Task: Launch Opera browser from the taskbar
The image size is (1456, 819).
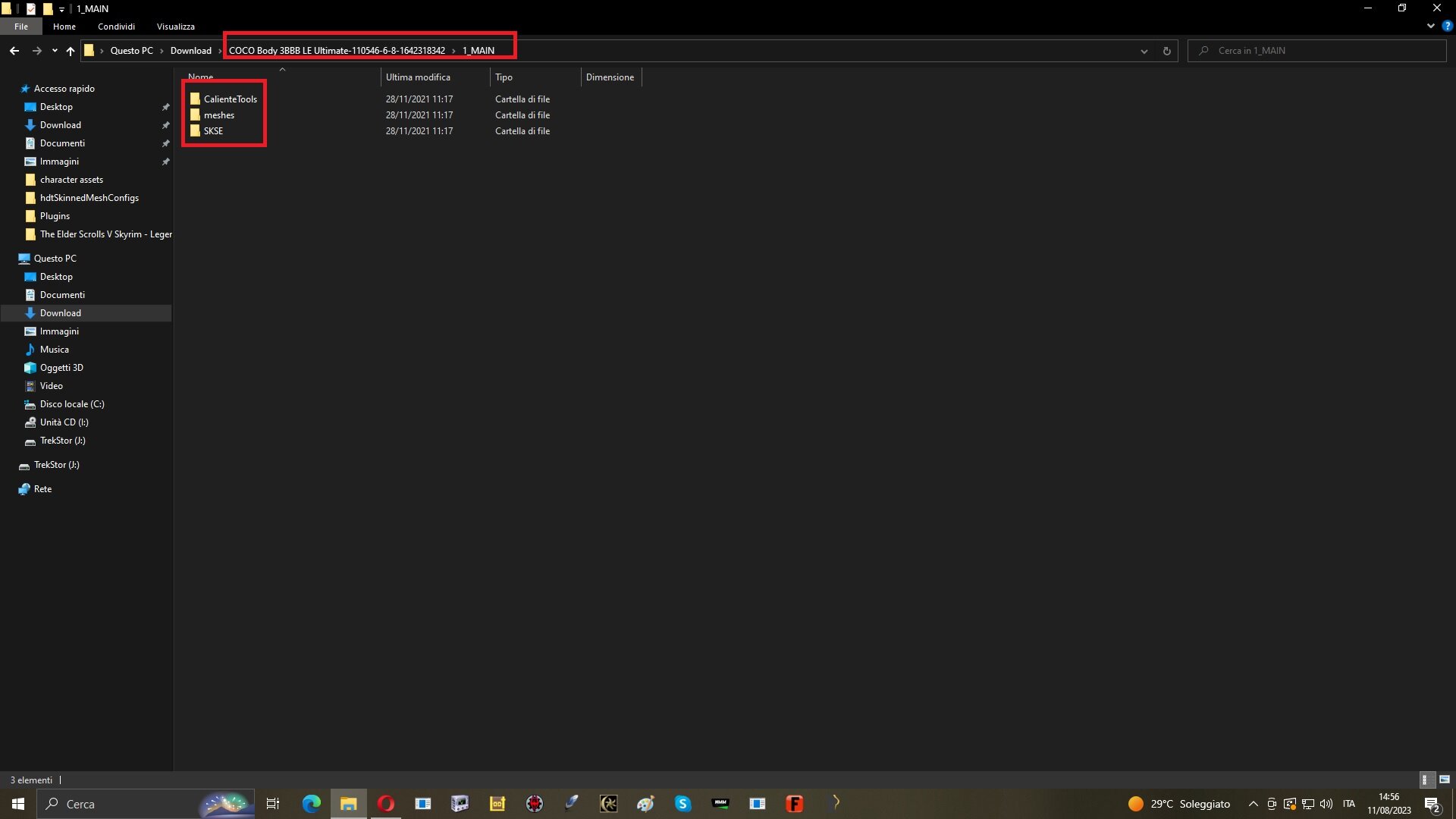Action: pos(385,804)
